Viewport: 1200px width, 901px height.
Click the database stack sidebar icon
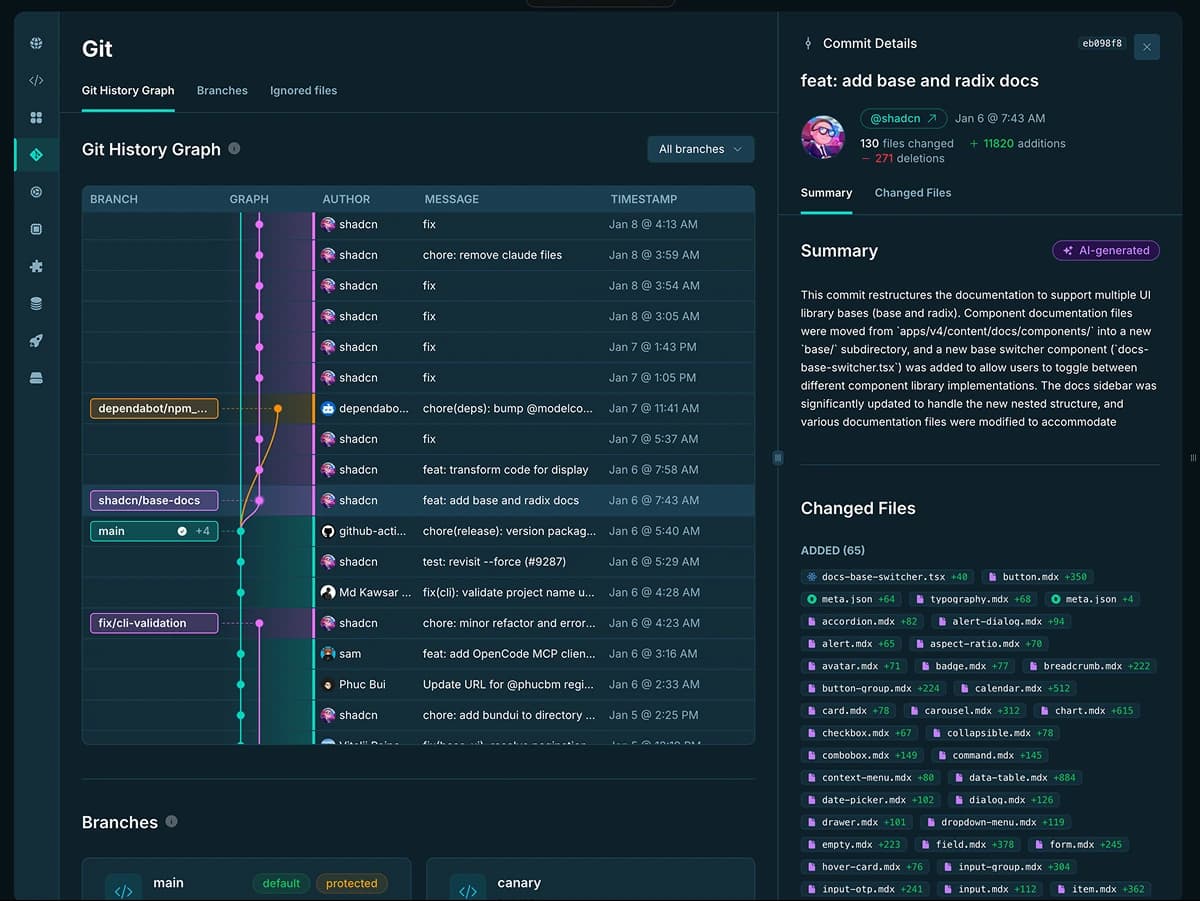click(36, 303)
